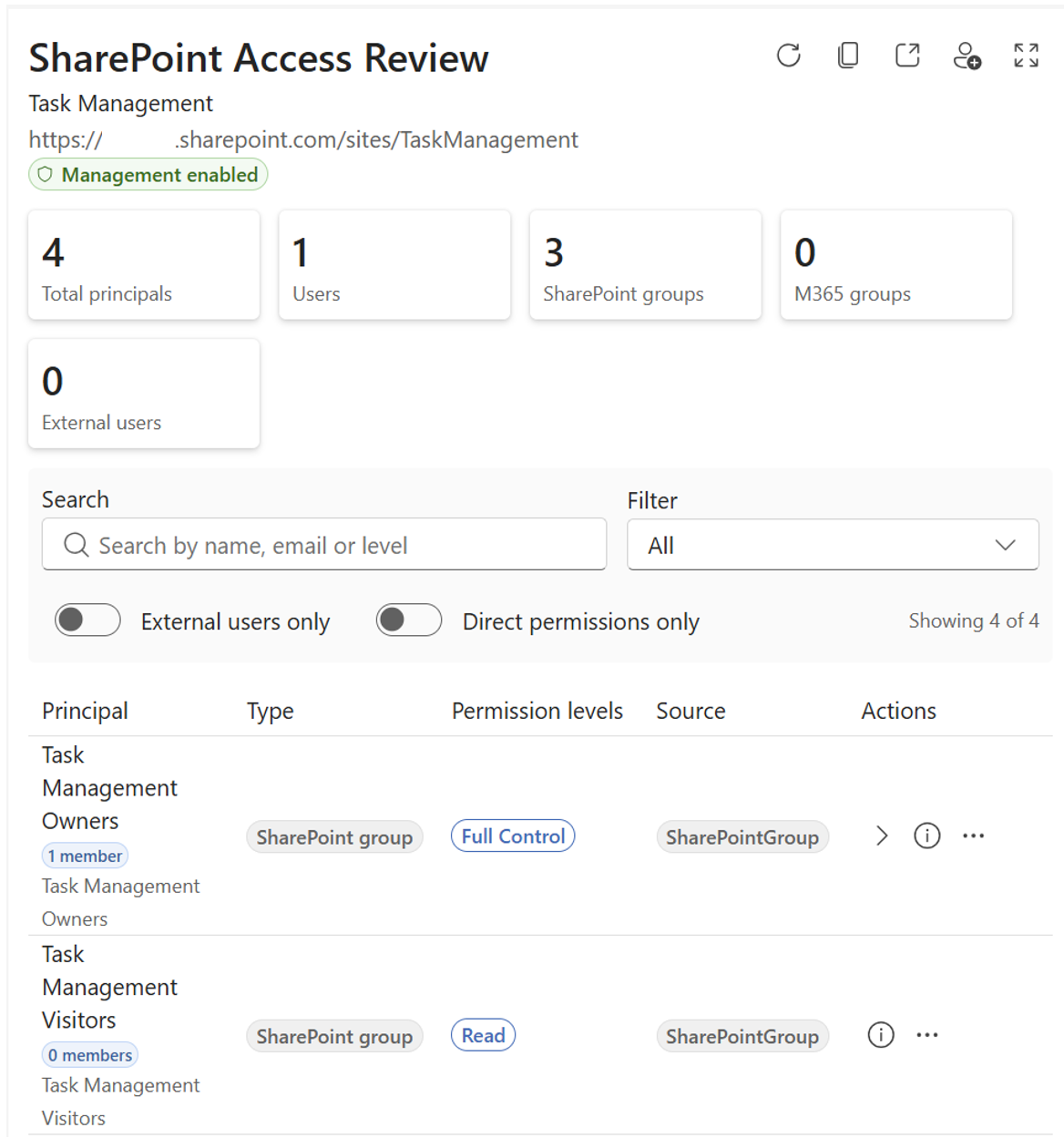Click the Full Control permission pill
The width and height of the screenshot is (1064, 1138).
[x=513, y=836]
